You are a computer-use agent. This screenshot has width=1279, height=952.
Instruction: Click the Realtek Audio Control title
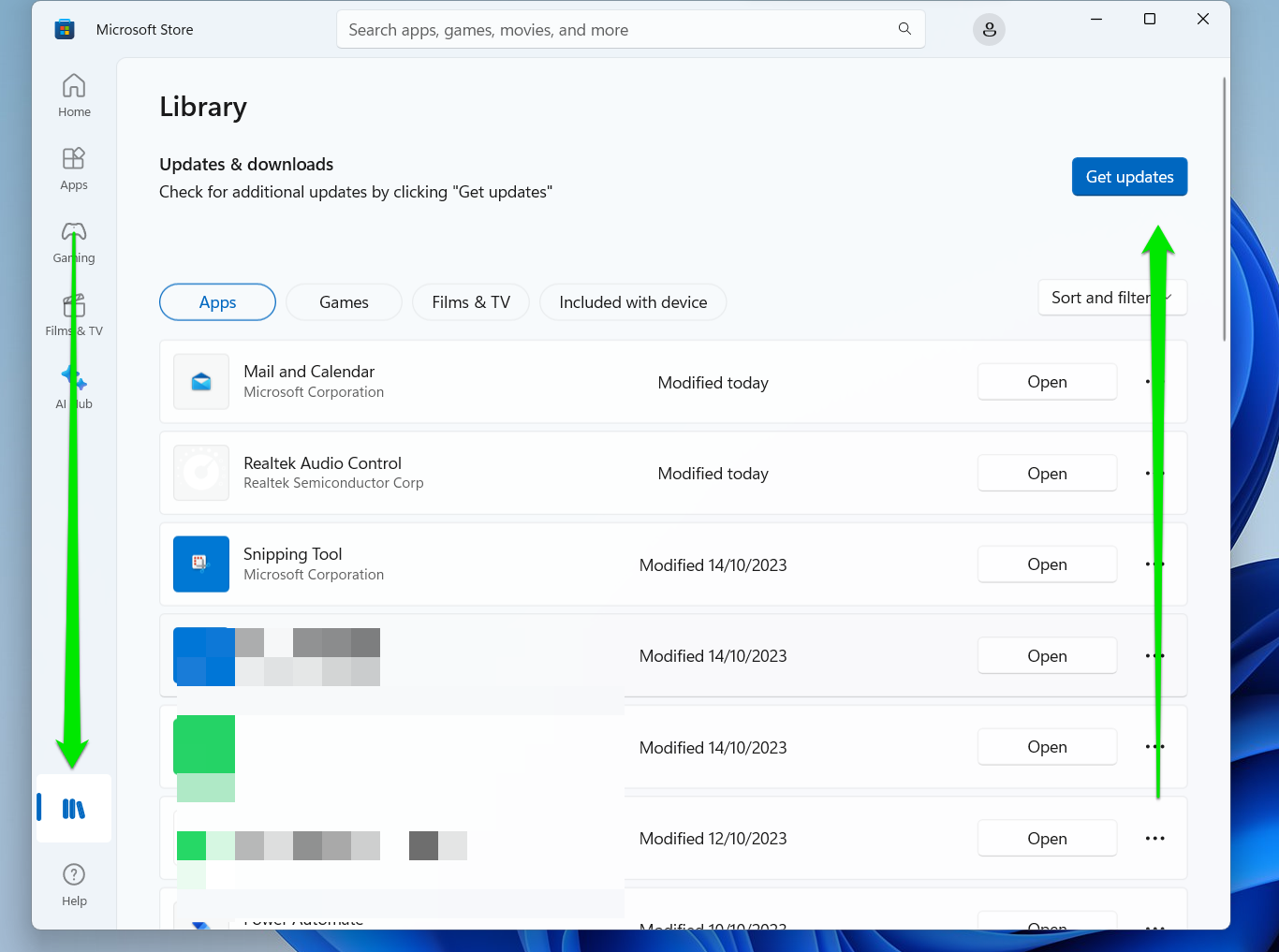coord(322,463)
